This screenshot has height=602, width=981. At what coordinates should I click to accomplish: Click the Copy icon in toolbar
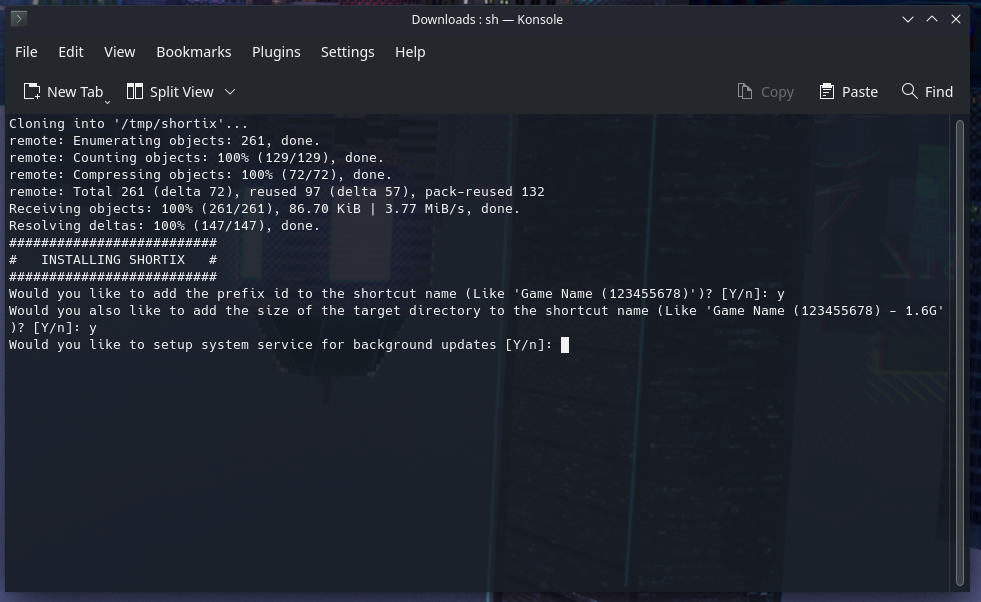pos(745,92)
